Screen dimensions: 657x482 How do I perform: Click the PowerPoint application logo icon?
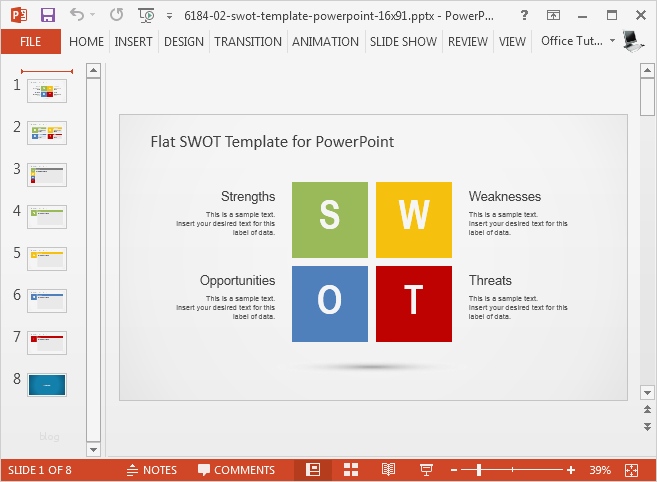pyautogui.click(x=18, y=16)
